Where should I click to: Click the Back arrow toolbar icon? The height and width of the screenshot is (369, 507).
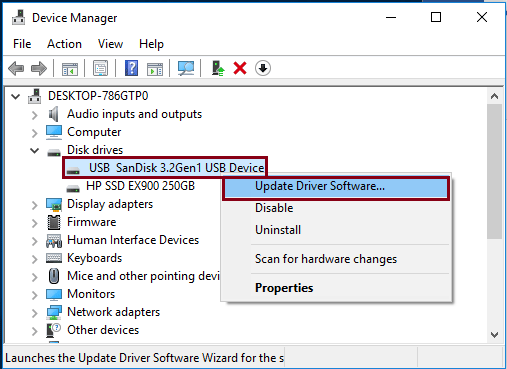[16, 68]
